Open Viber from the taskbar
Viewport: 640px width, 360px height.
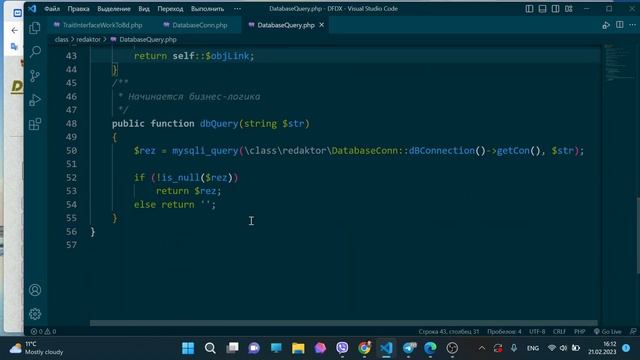point(342,348)
